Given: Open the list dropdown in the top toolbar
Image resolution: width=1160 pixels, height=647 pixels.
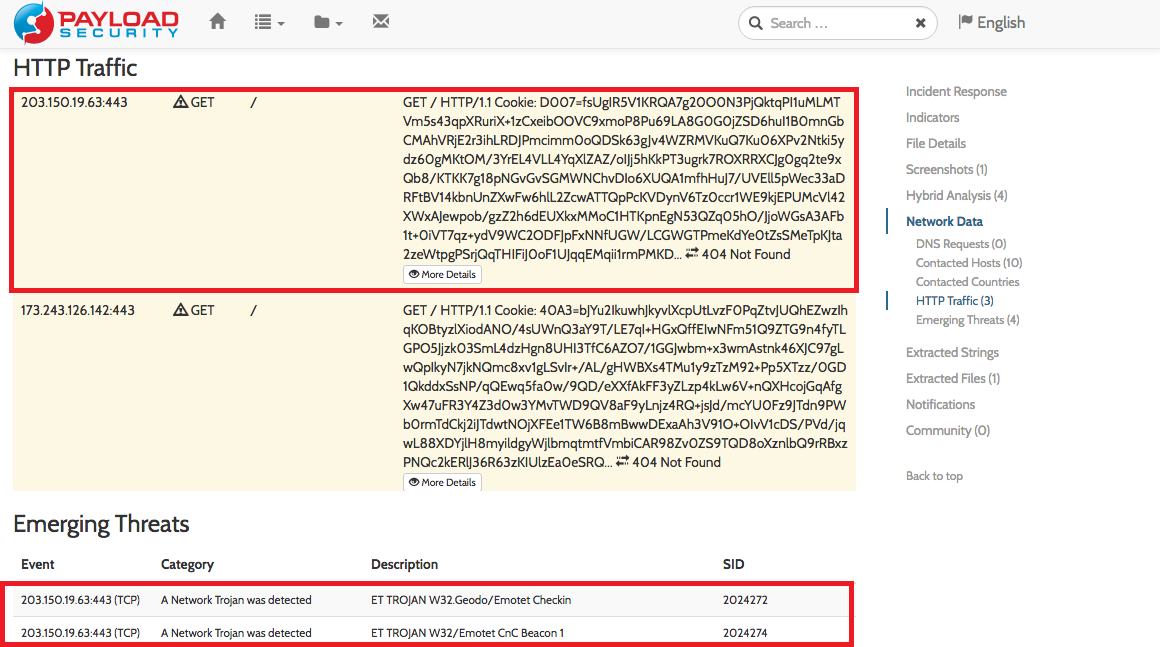Looking at the screenshot, I should pos(268,20).
